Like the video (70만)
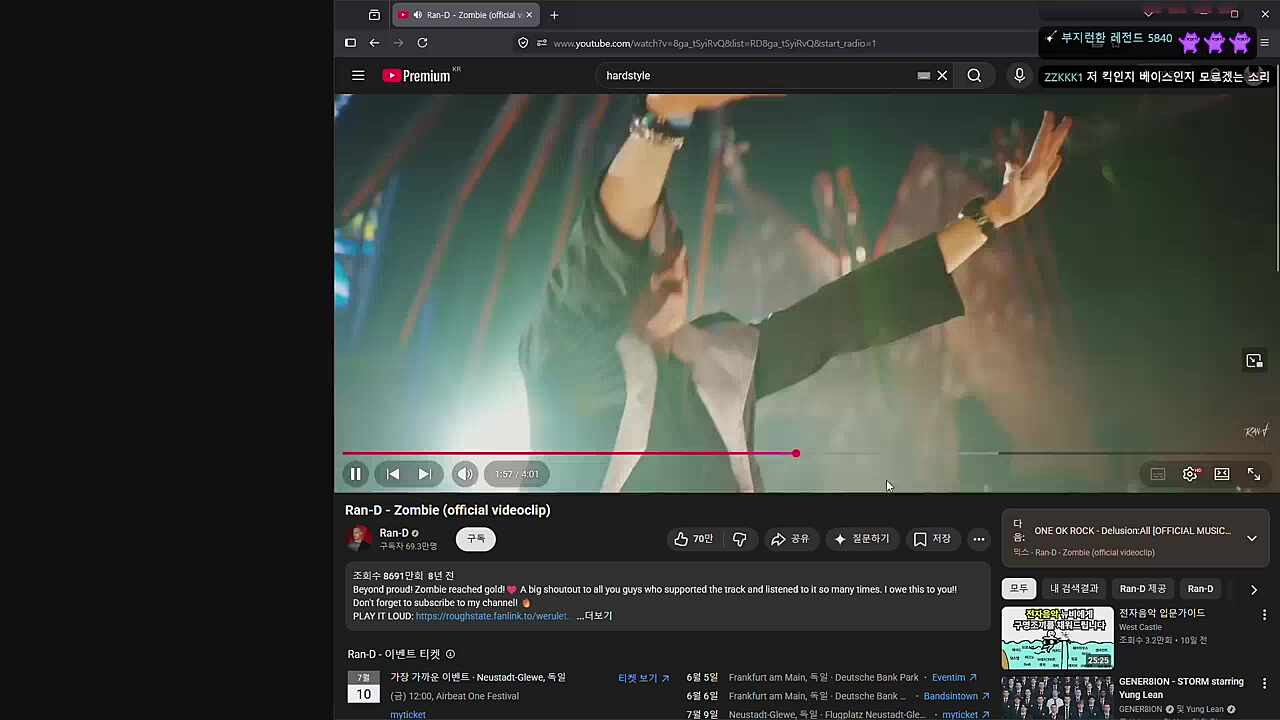 694,539
